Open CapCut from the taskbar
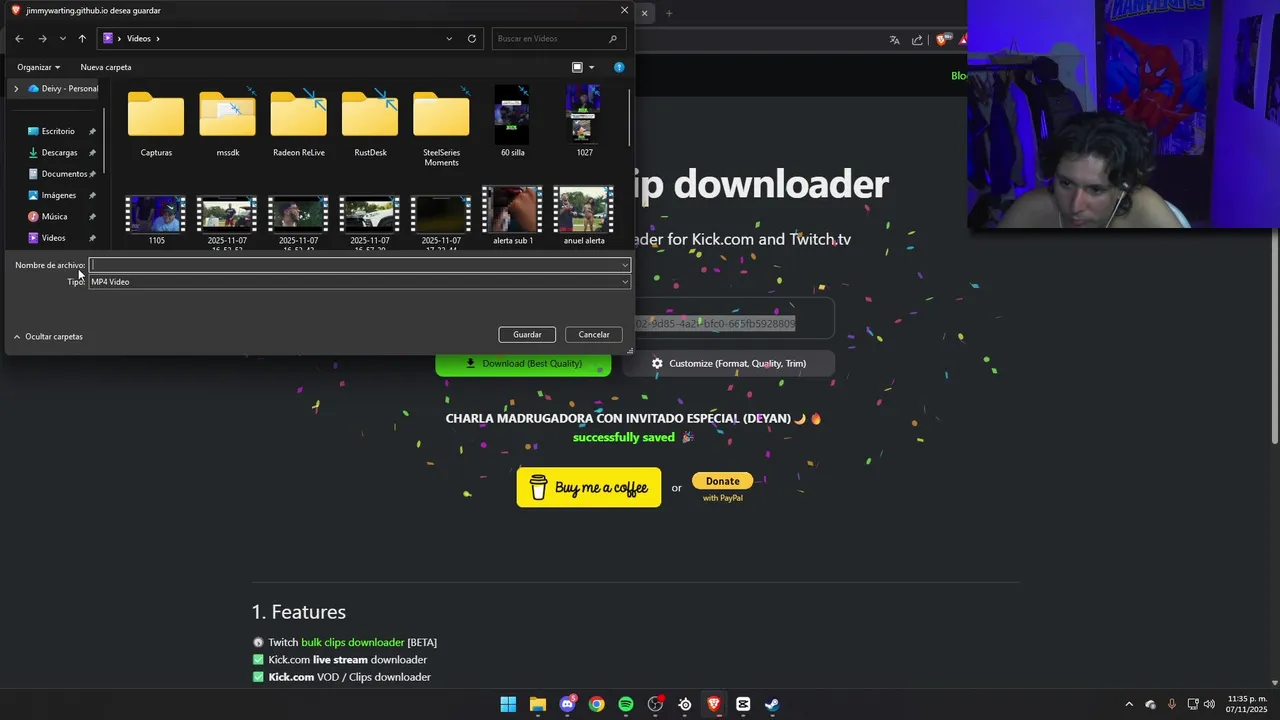This screenshot has height=720, width=1280. pos(743,704)
